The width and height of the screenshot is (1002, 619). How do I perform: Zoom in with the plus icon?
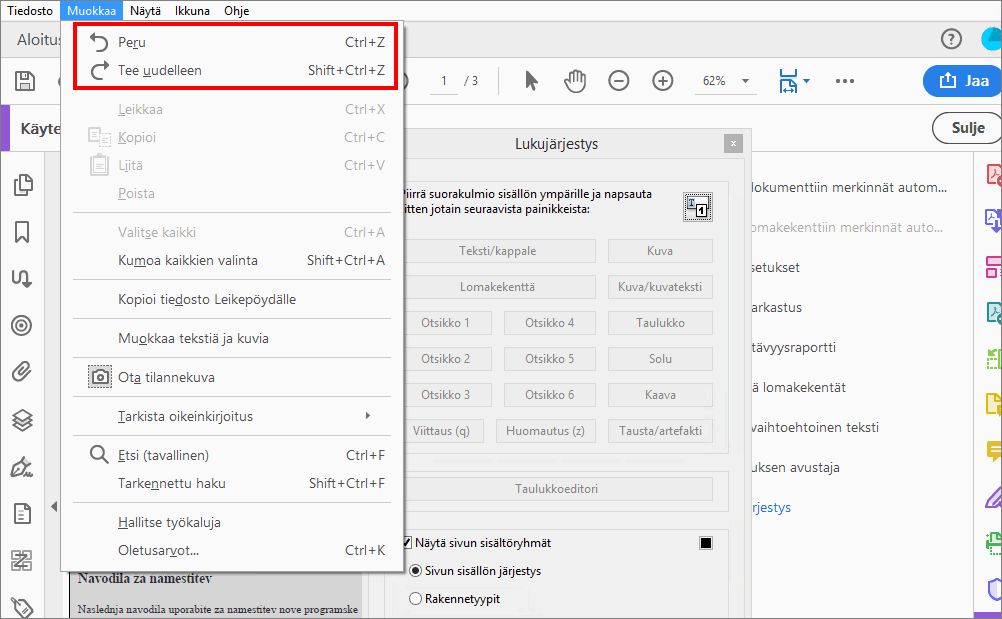(x=663, y=81)
